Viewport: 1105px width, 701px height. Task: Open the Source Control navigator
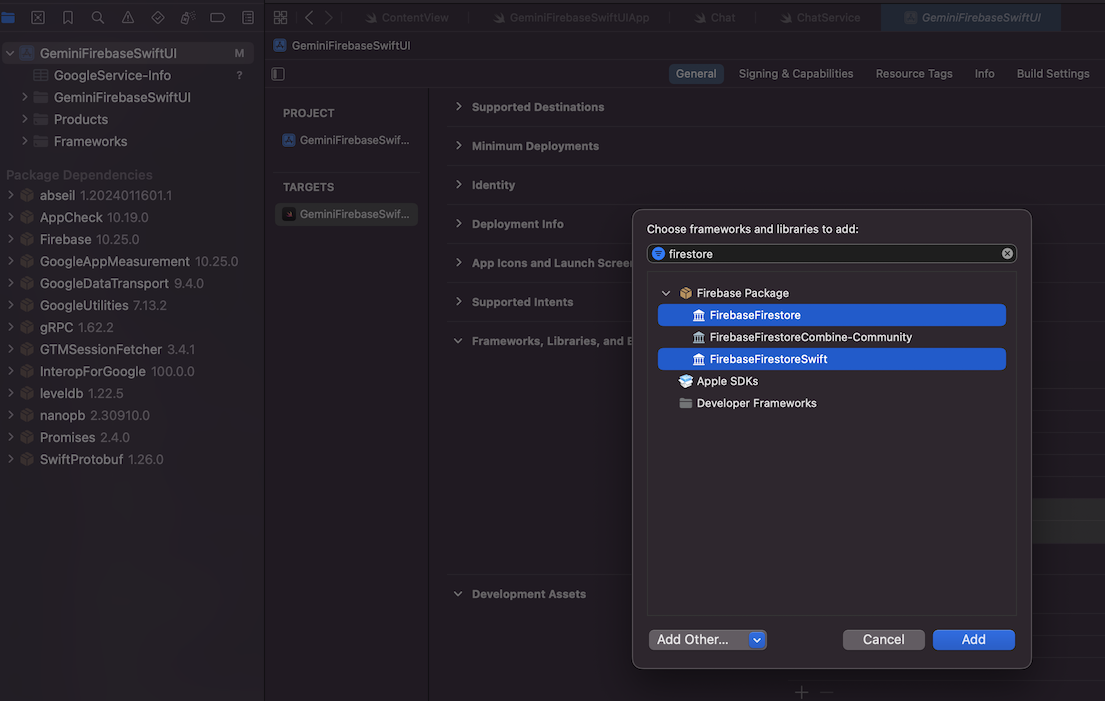(x=38, y=18)
